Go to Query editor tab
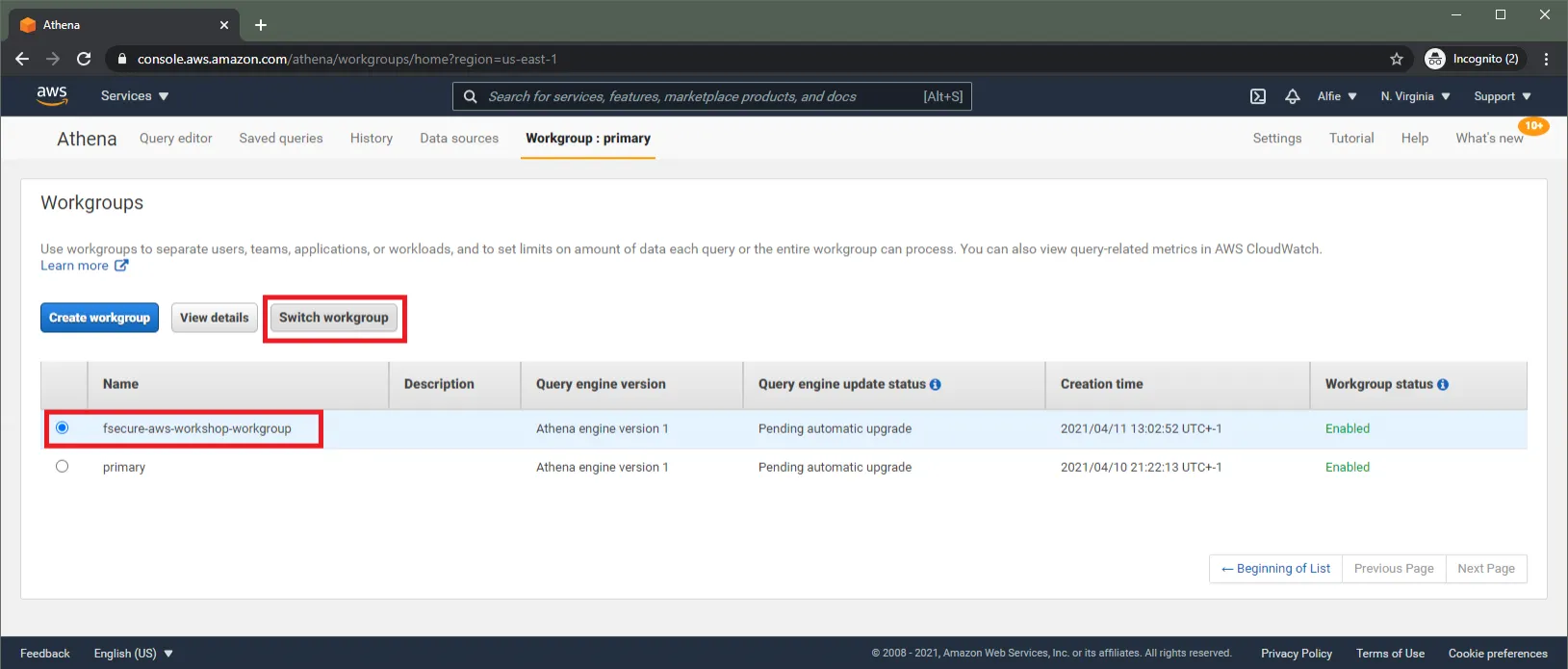 click(x=176, y=138)
